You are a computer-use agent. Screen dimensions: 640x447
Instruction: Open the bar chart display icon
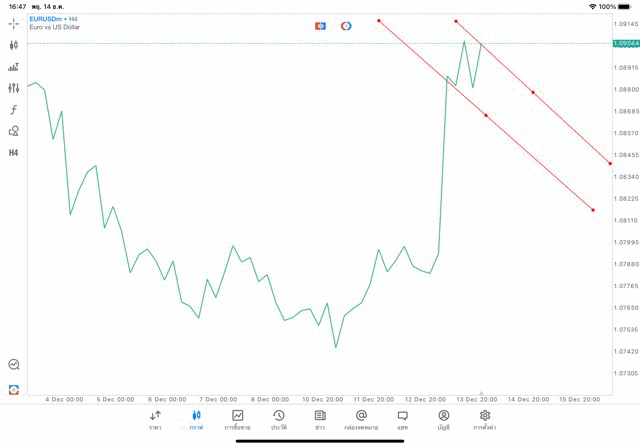(13, 67)
